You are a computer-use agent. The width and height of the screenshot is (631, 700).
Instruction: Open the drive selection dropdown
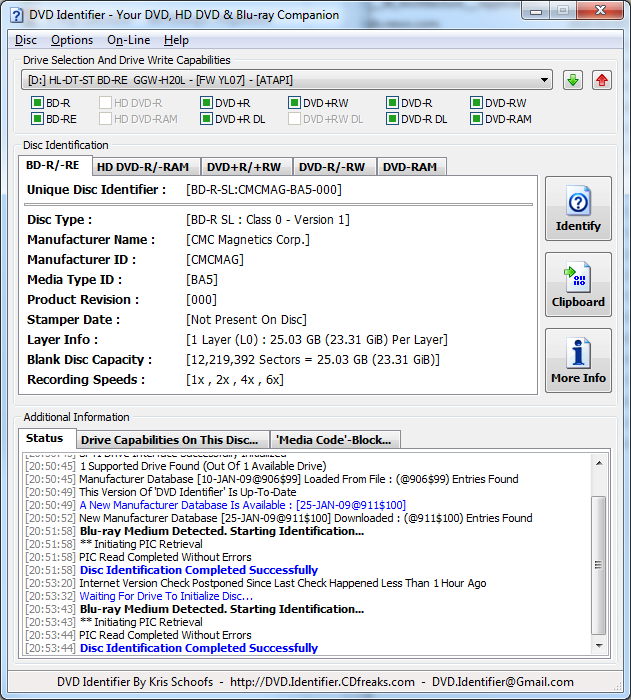click(x=287, y=80)
